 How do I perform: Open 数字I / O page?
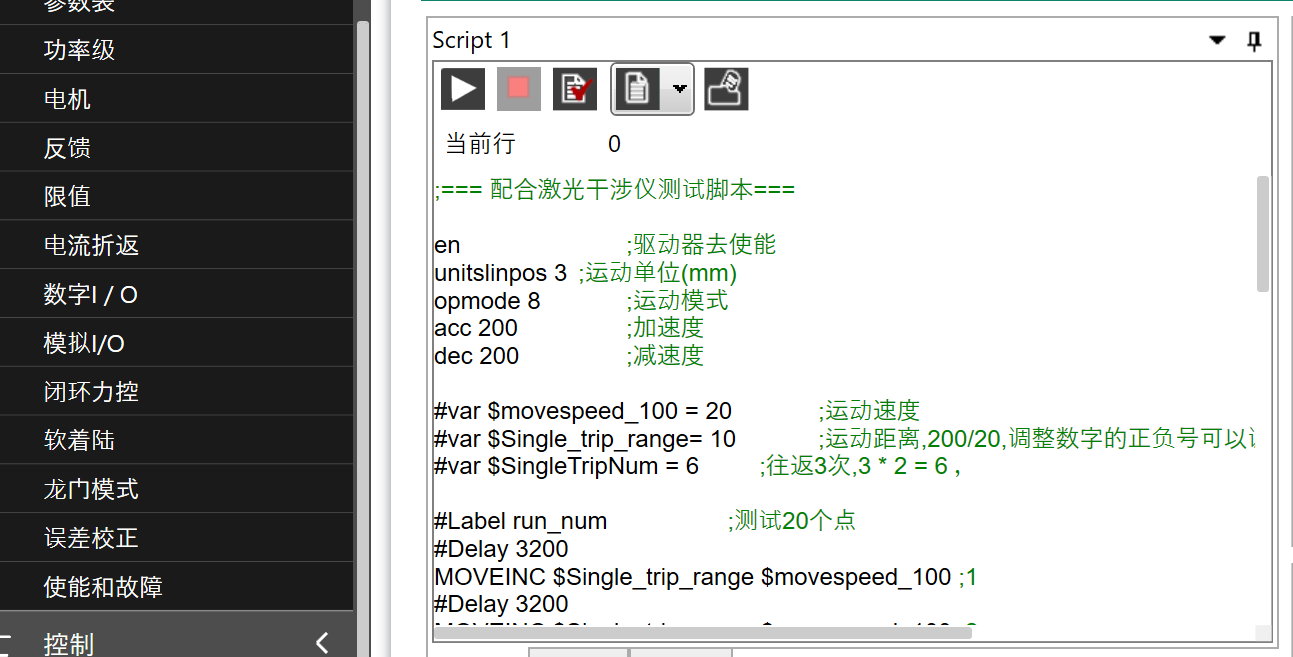click(91, 295)
